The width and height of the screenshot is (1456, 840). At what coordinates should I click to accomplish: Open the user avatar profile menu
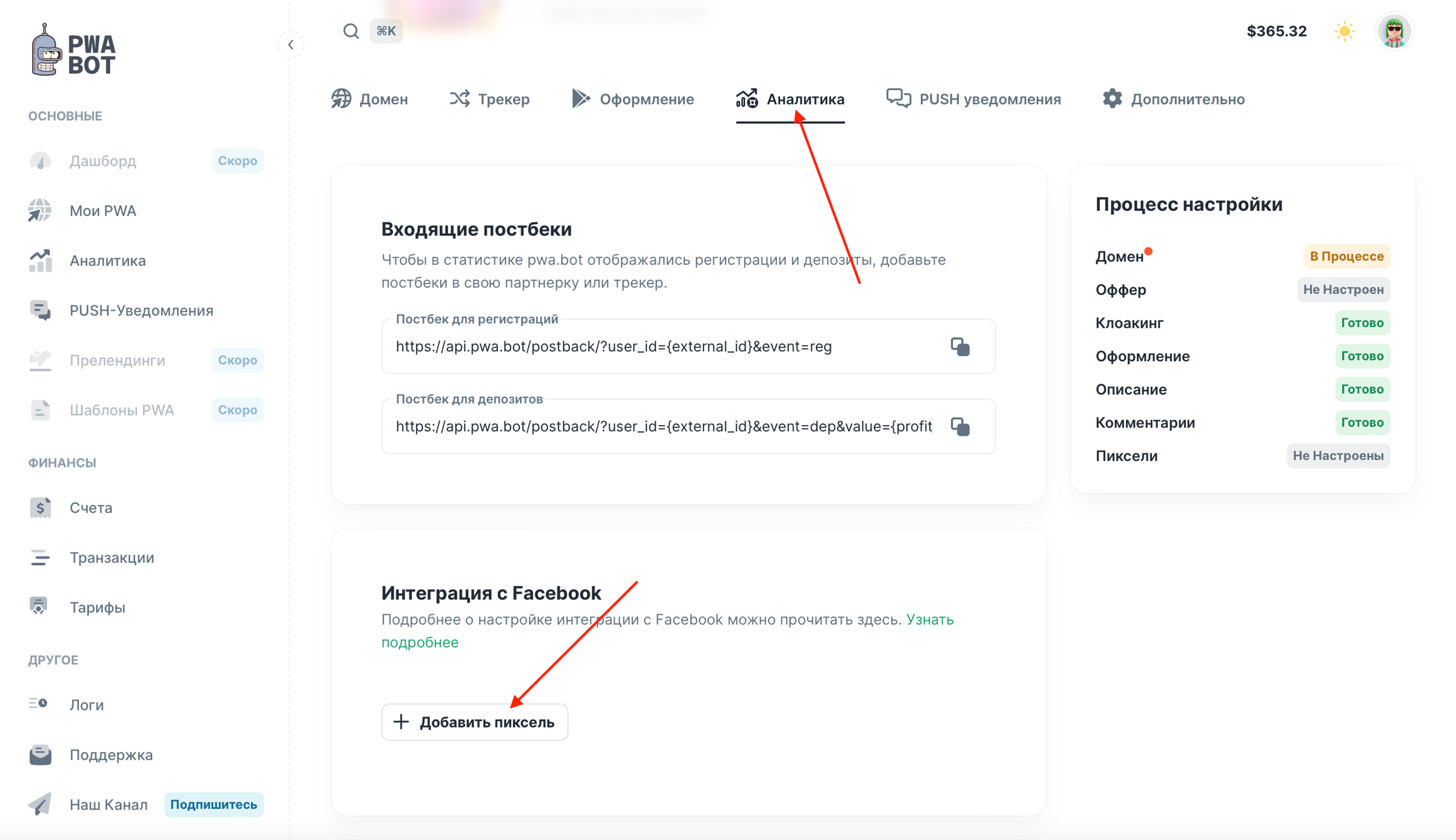point(1394,31)
